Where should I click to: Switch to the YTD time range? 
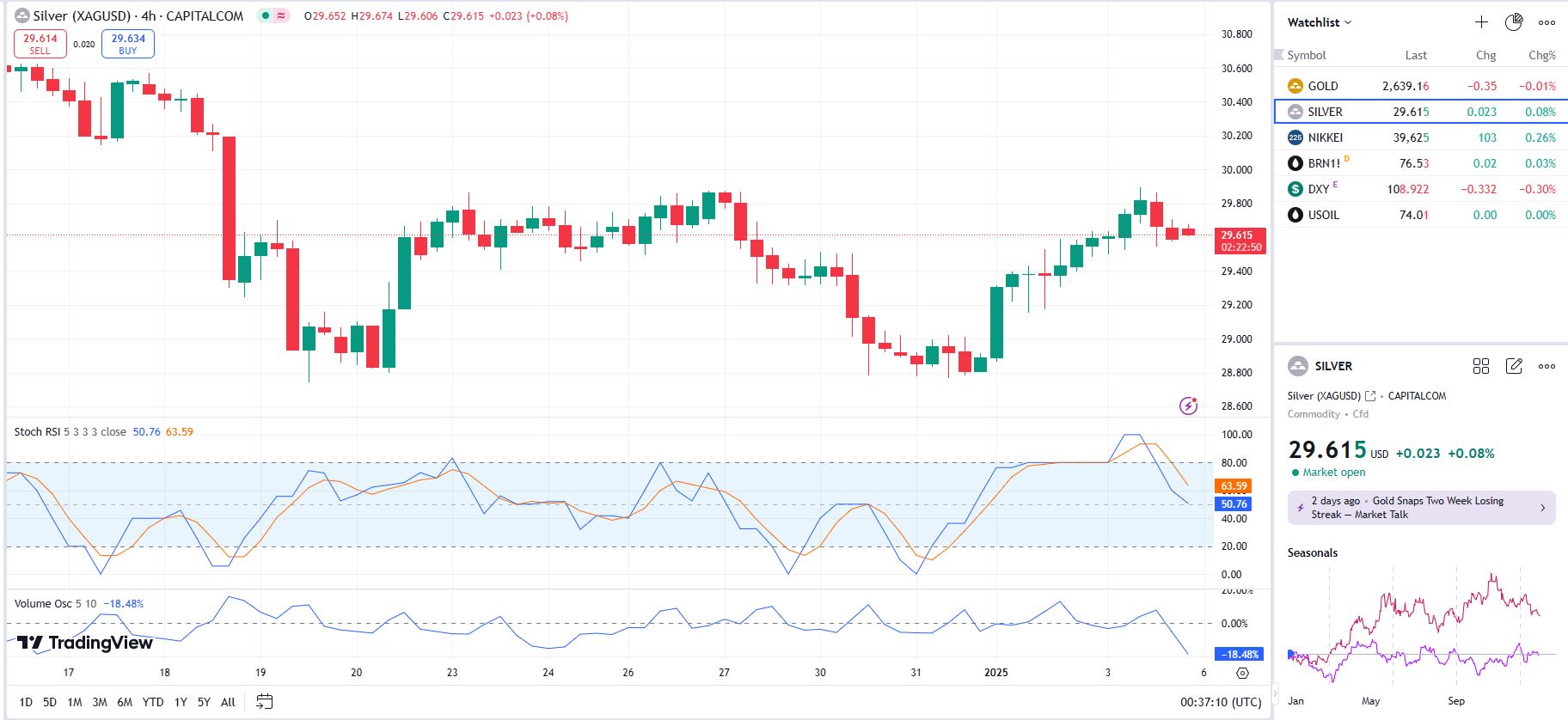click(153, 702)
